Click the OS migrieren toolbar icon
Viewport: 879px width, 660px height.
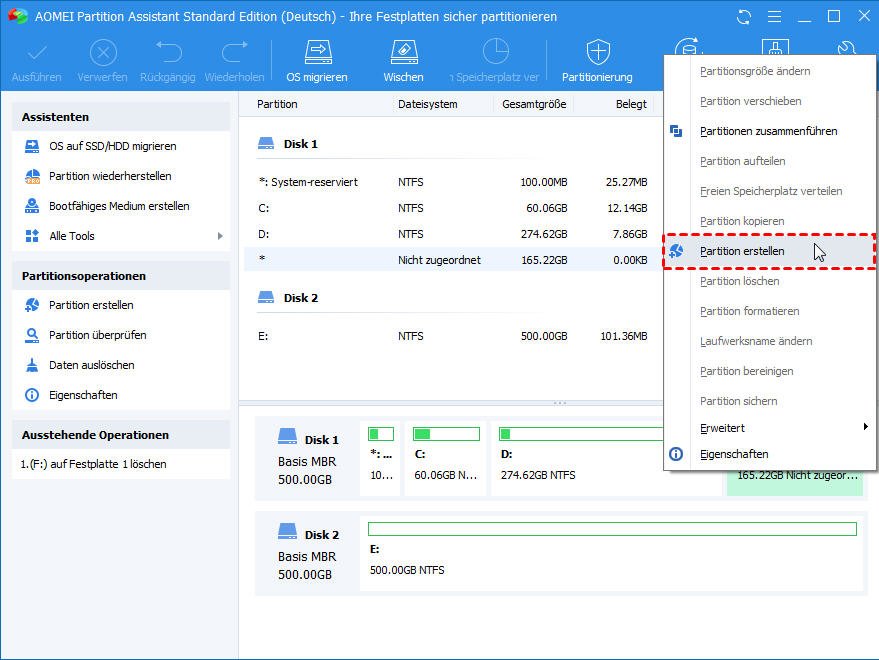tap(317, 60)
